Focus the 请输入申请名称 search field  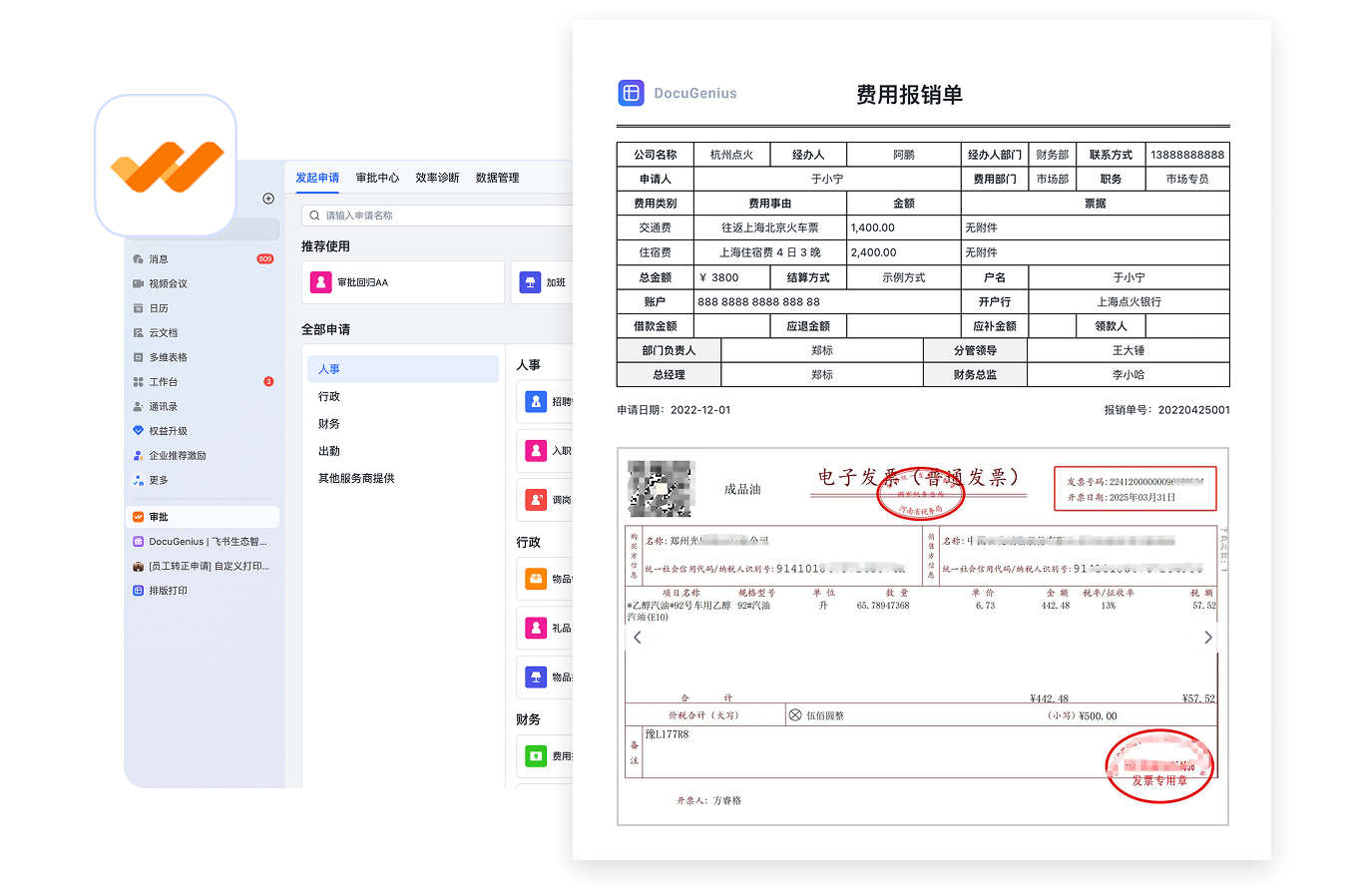point(437,216)
